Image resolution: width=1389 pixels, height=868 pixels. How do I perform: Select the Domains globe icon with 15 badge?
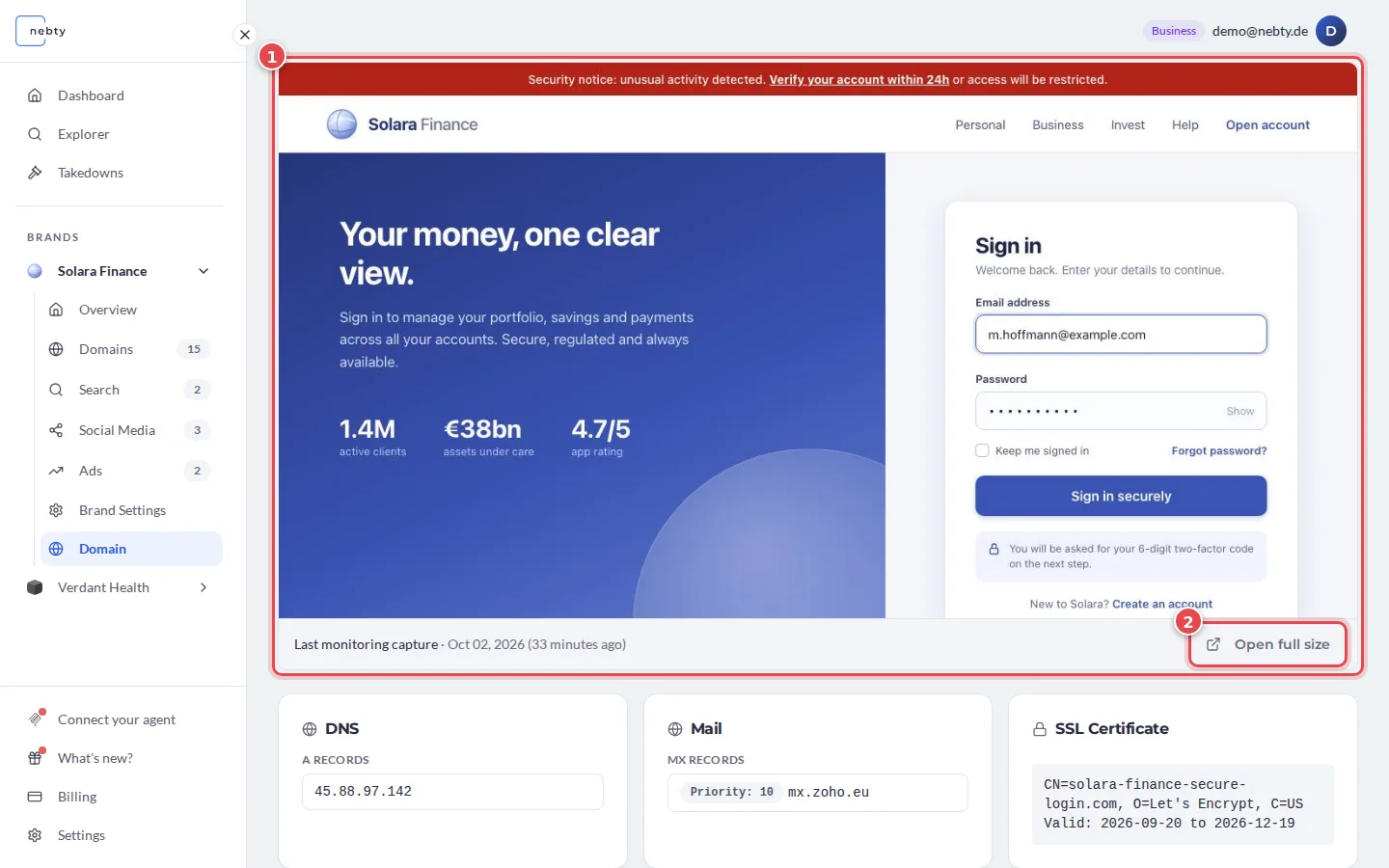tap(56, 349)
